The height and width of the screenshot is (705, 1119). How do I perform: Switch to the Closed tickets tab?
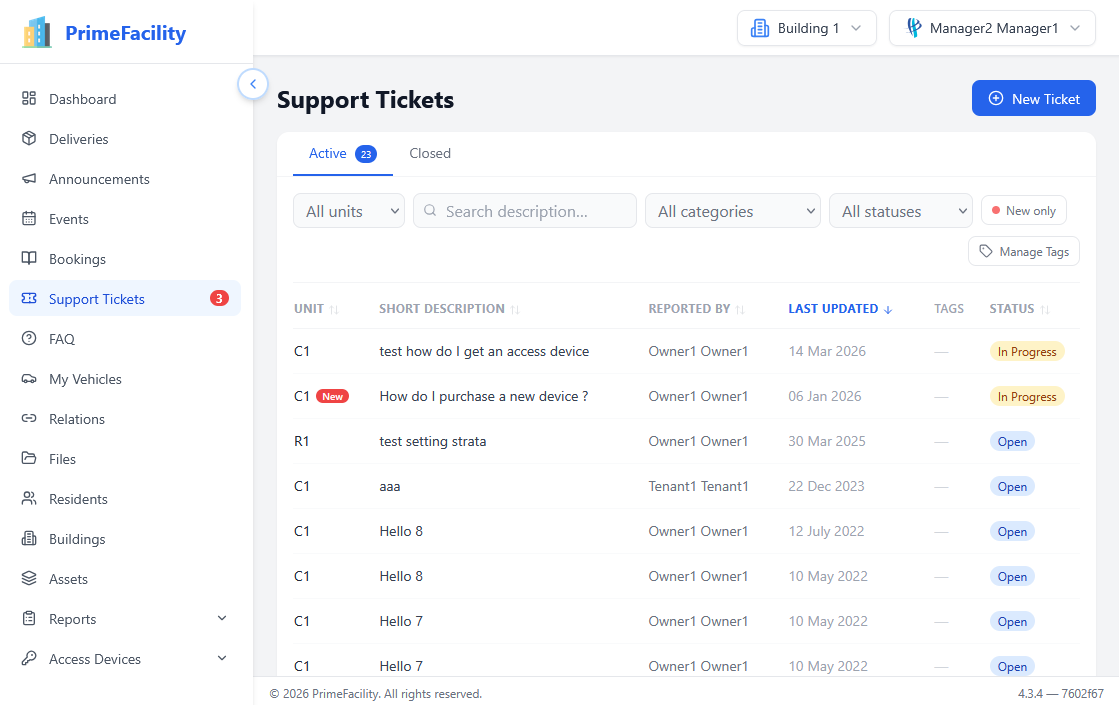430,153
